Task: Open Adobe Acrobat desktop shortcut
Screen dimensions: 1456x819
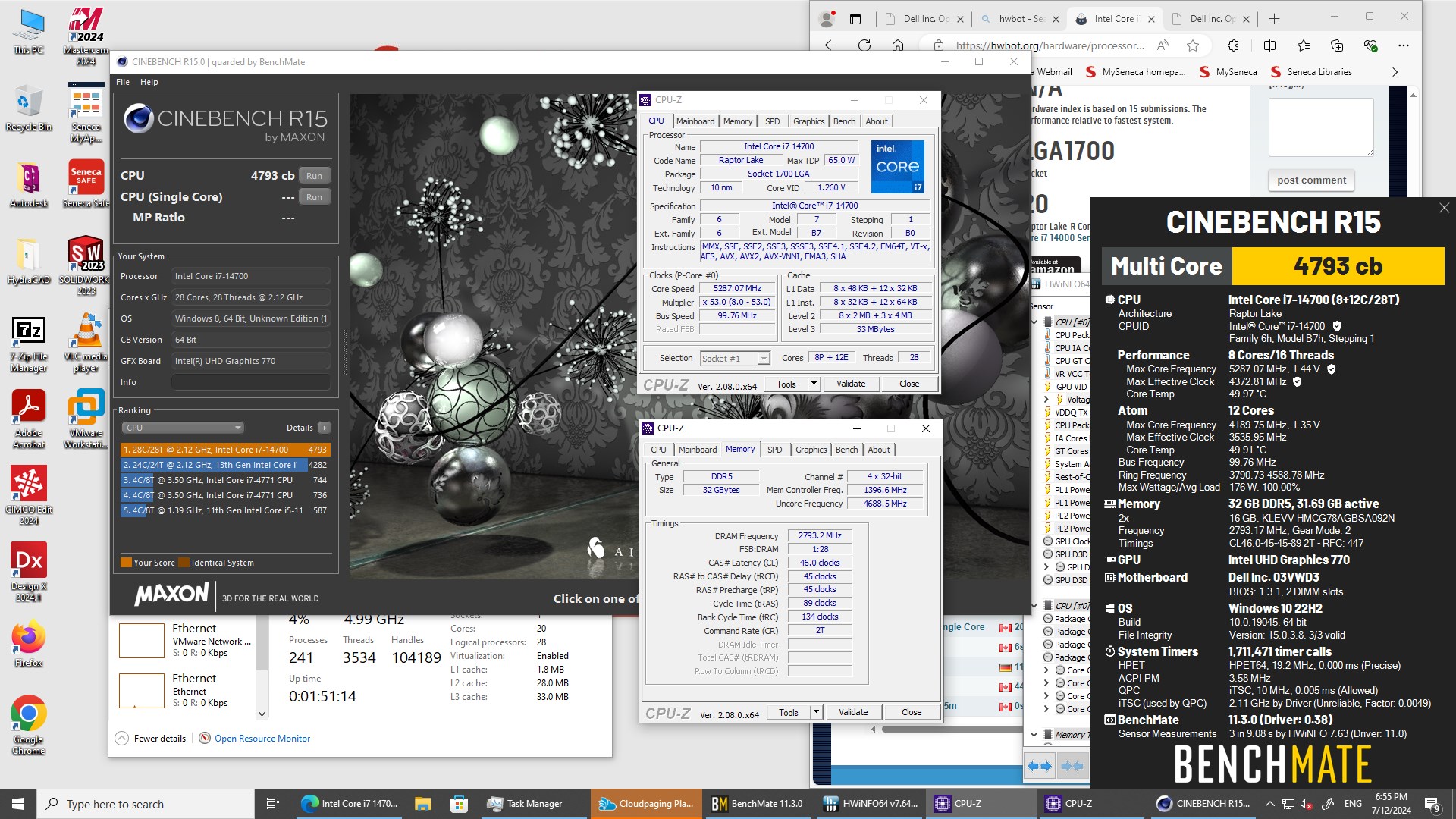Action: pos(29,419)
